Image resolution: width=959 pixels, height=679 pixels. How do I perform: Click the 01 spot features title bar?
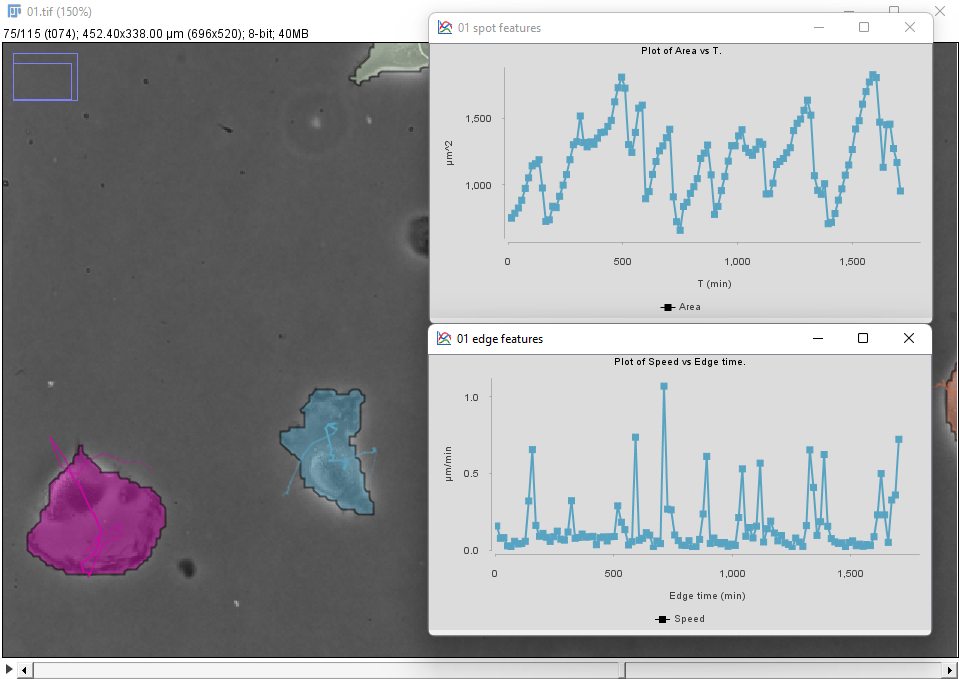(650, 28)
